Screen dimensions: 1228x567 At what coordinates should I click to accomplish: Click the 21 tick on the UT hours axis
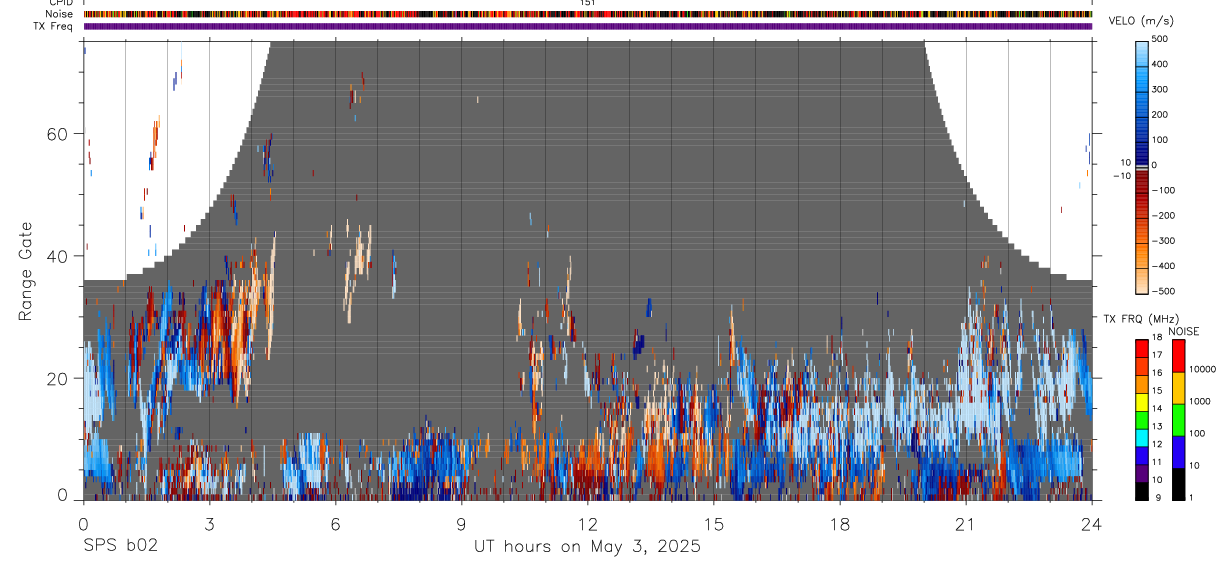[966, 523]
